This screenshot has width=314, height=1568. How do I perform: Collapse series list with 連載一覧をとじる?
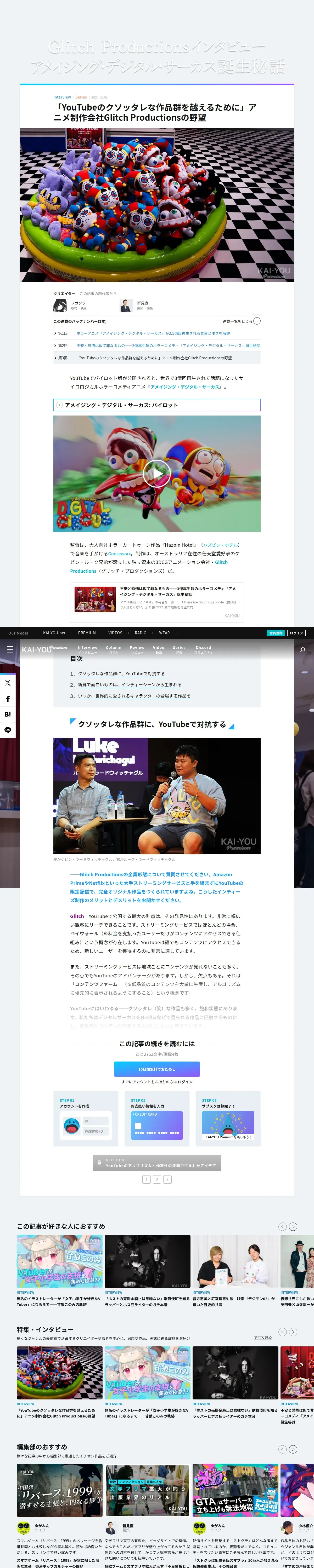click(242, 321)
